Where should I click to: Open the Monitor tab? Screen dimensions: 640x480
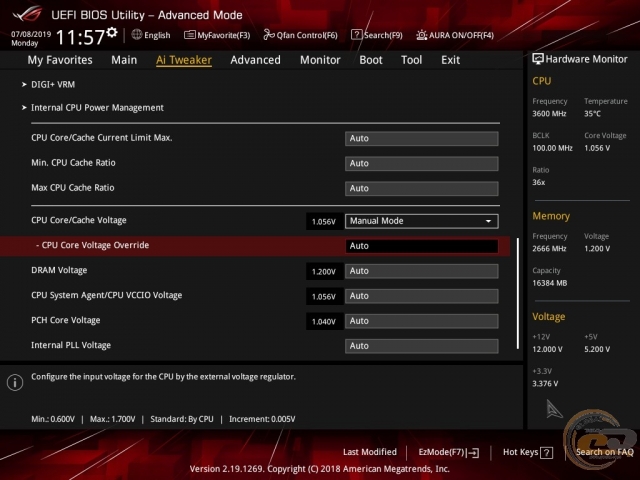tap(320, 60)
